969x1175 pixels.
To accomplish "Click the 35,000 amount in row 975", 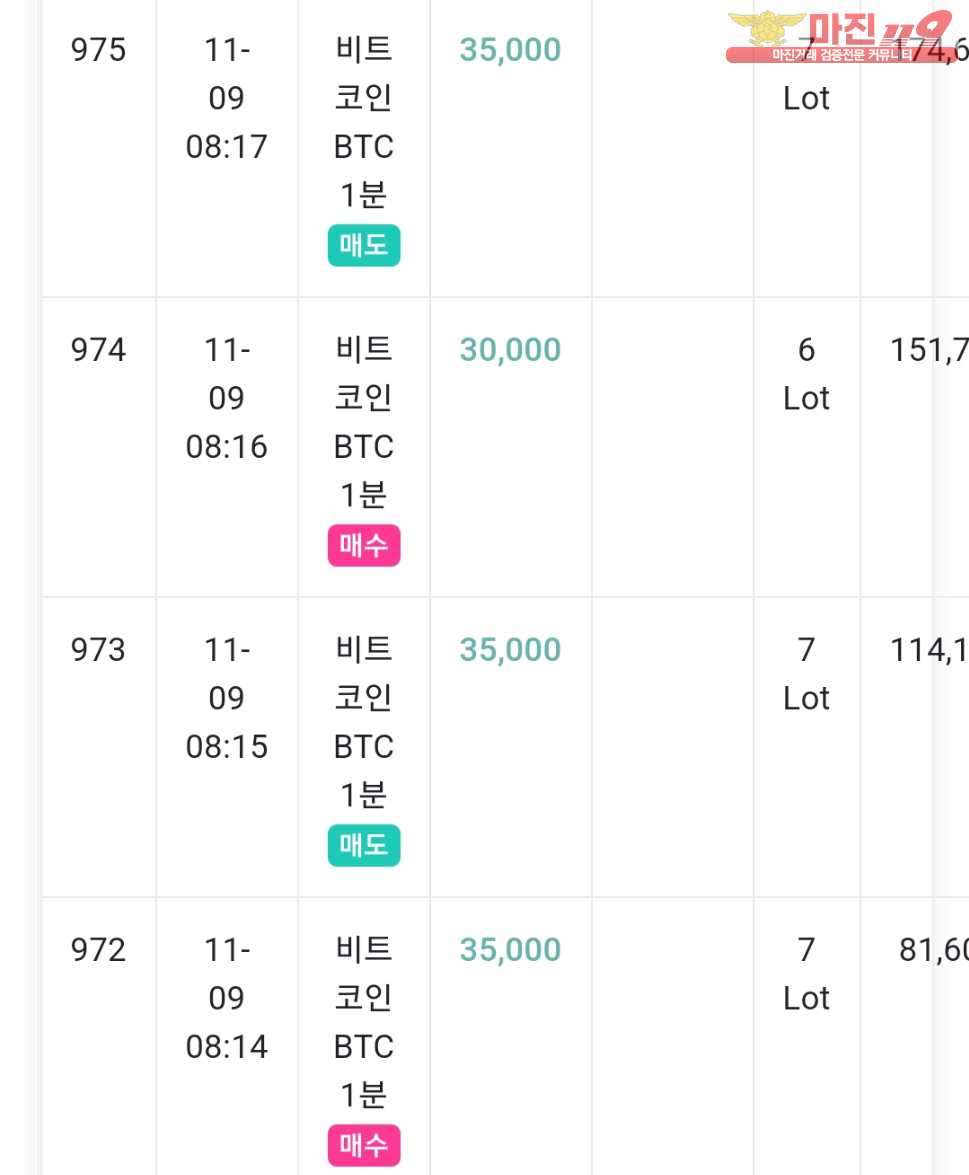I will [510, 50].
